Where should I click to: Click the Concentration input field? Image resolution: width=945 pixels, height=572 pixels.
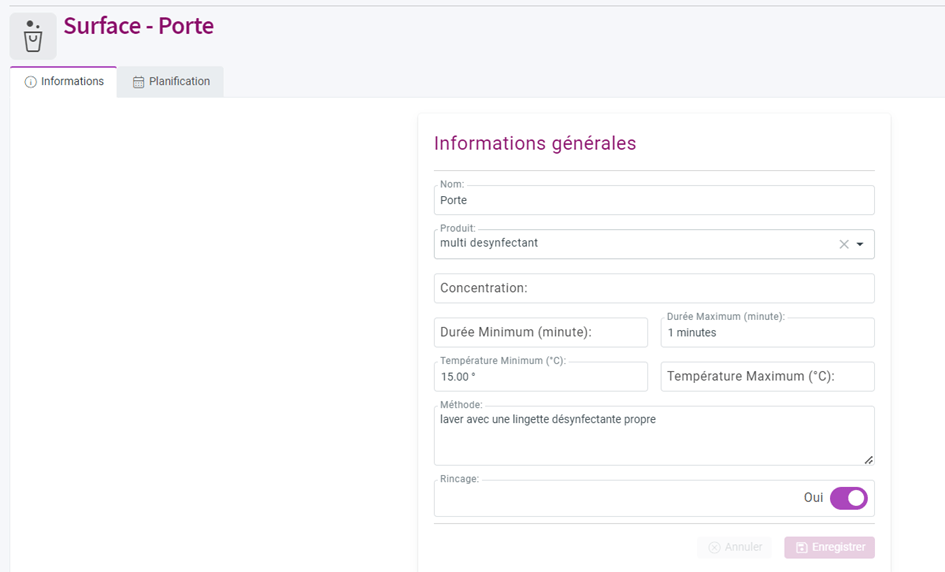[x=654, y=288]
